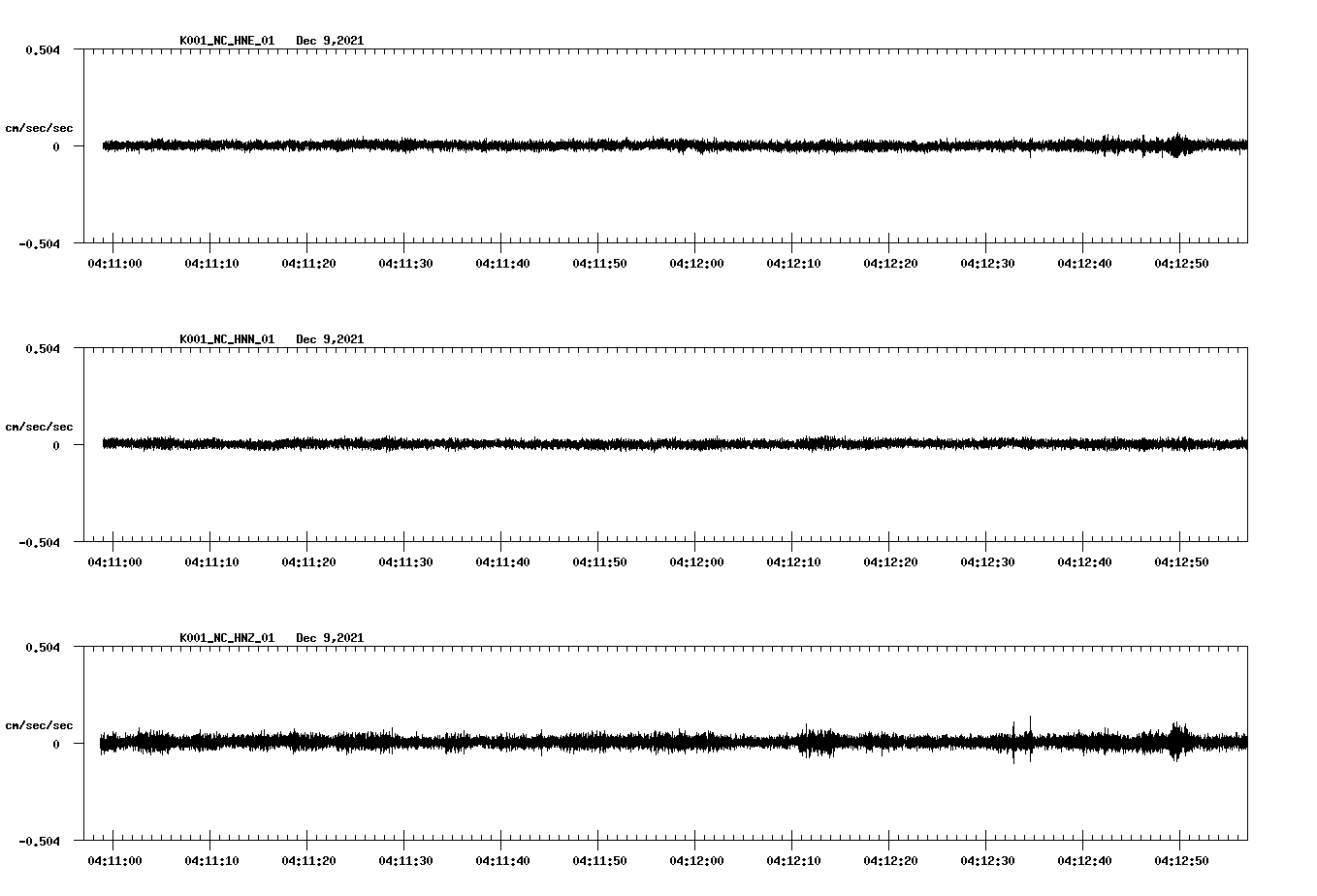This screenshot has height=896, width=1317.
Task: Click 04:12:40 time label under HNE plot
Action: pos(1084,264)
